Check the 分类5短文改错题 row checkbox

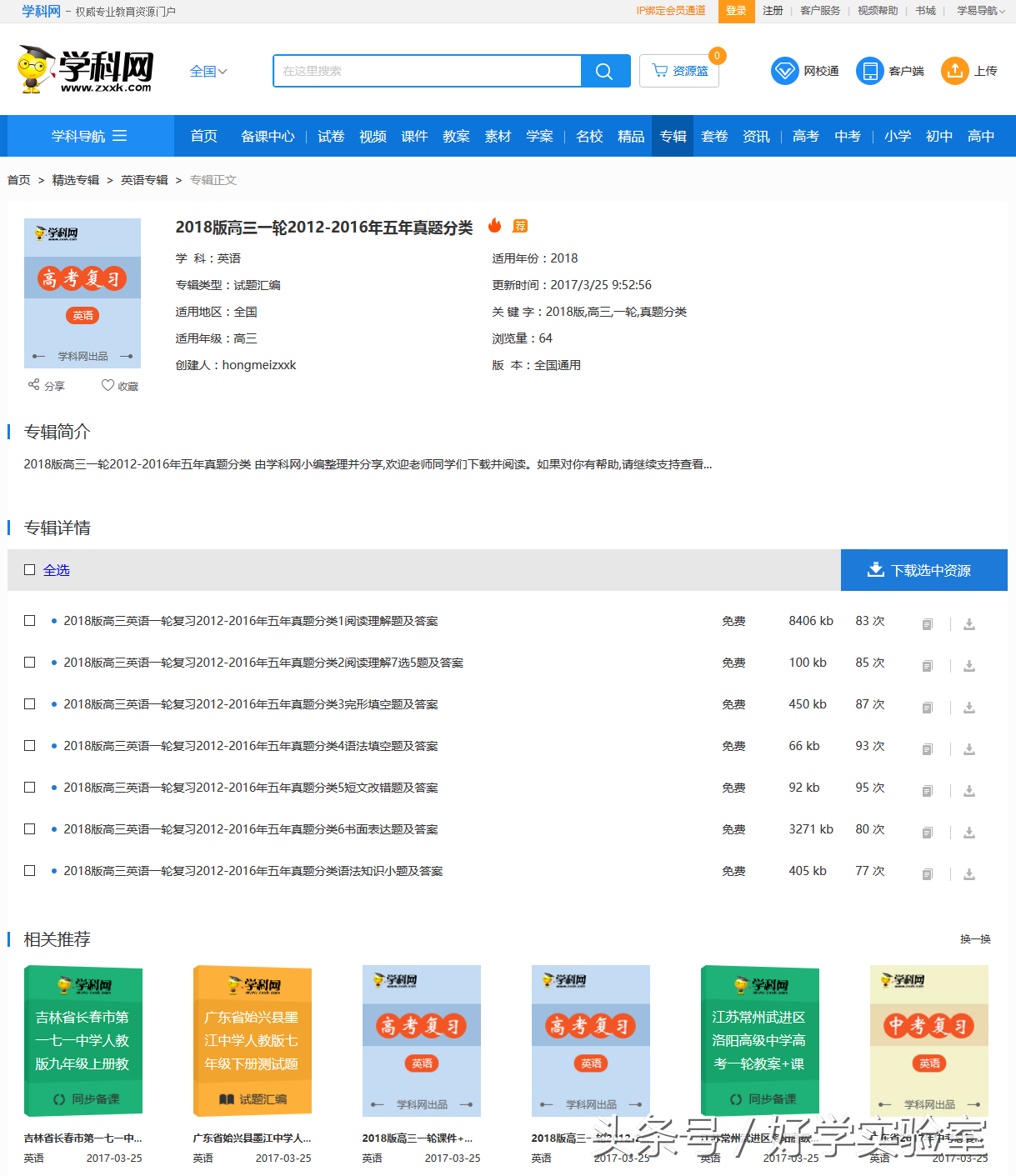coord(30,788)
